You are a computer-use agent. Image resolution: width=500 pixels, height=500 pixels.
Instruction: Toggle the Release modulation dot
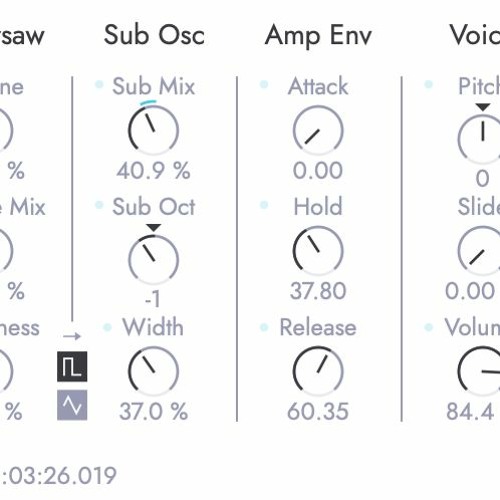point(264,327)
